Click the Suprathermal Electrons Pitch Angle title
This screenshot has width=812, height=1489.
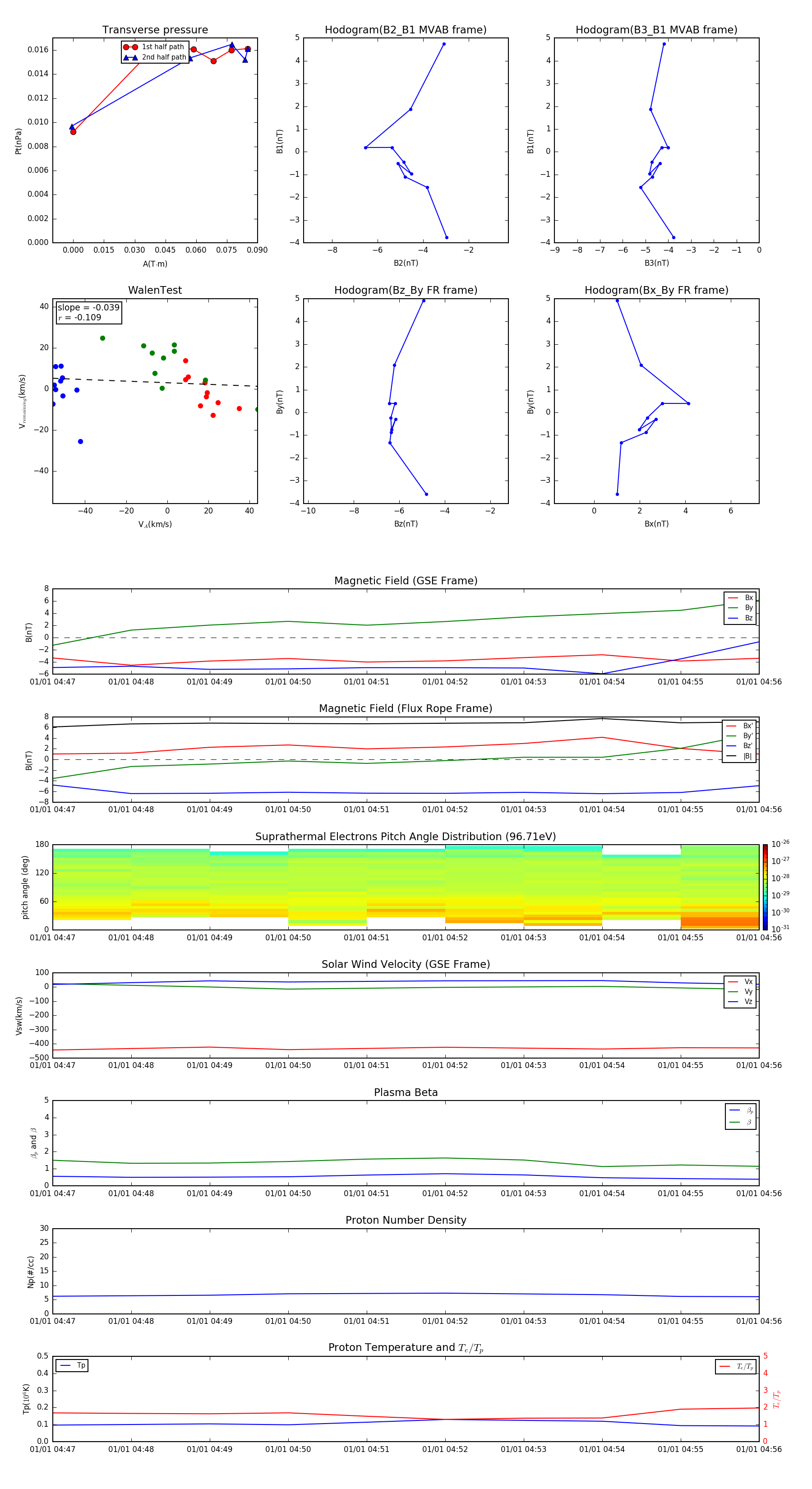[406, 837]
